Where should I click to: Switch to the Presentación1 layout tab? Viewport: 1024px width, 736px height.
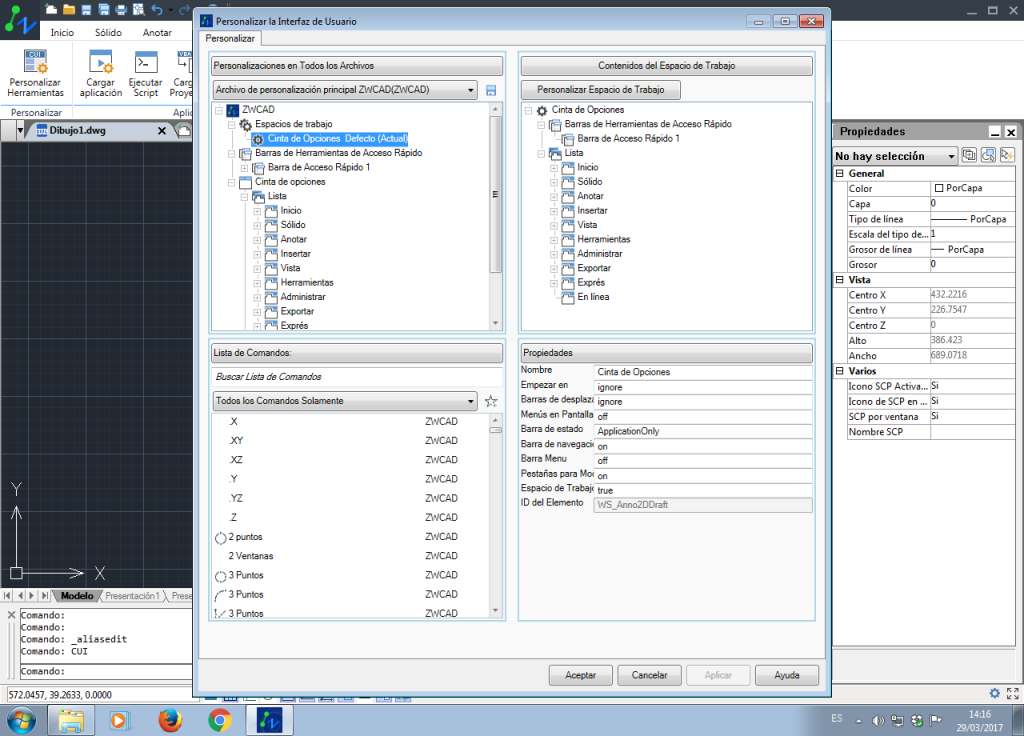point(132,596)
